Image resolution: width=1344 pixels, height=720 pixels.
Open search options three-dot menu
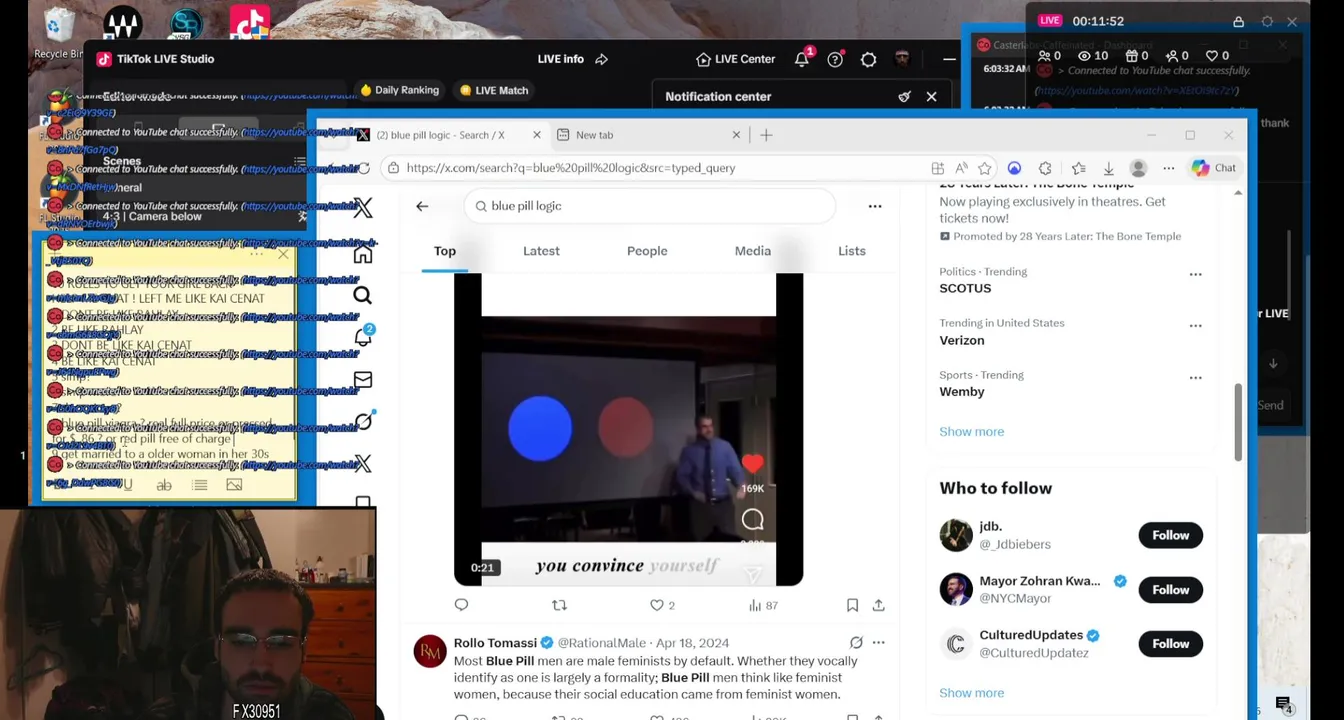[x=875, y=206]
